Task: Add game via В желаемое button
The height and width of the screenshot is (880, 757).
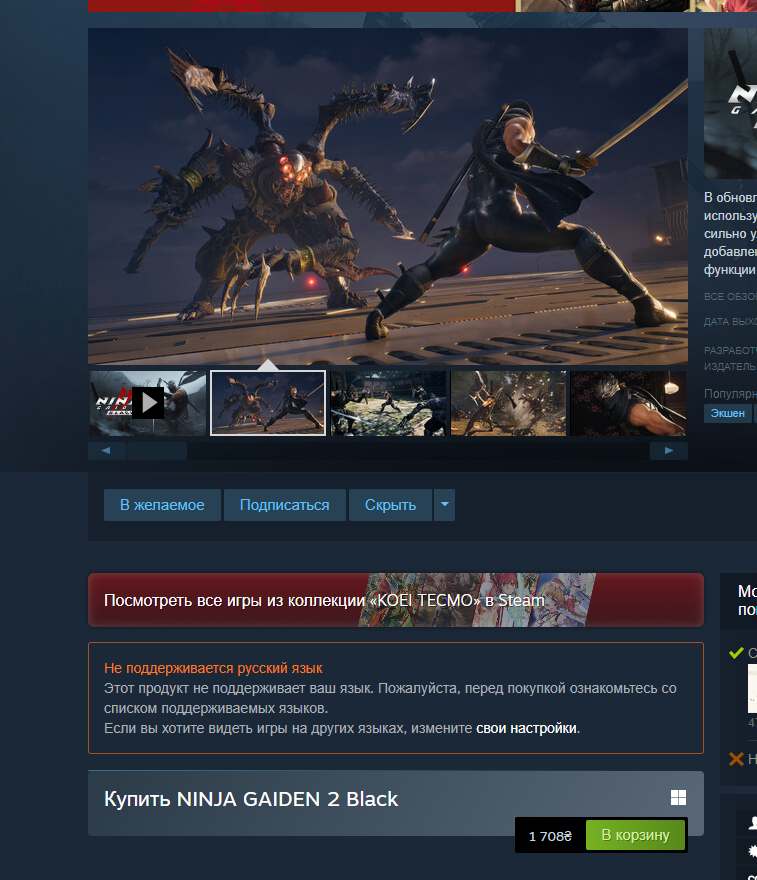Action: [x=162, y=505]
